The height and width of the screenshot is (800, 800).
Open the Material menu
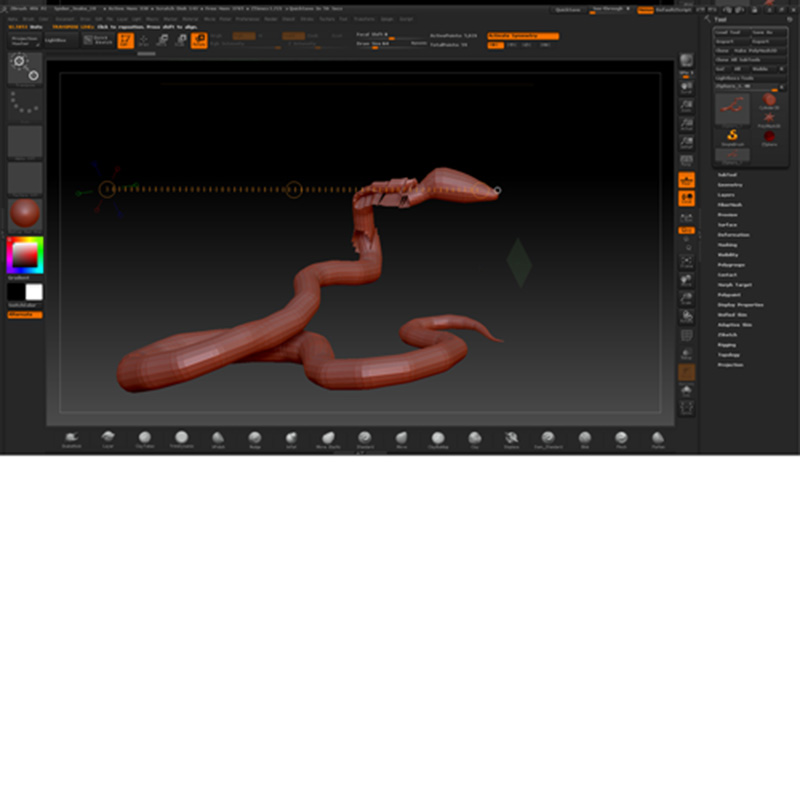point(190,19)
